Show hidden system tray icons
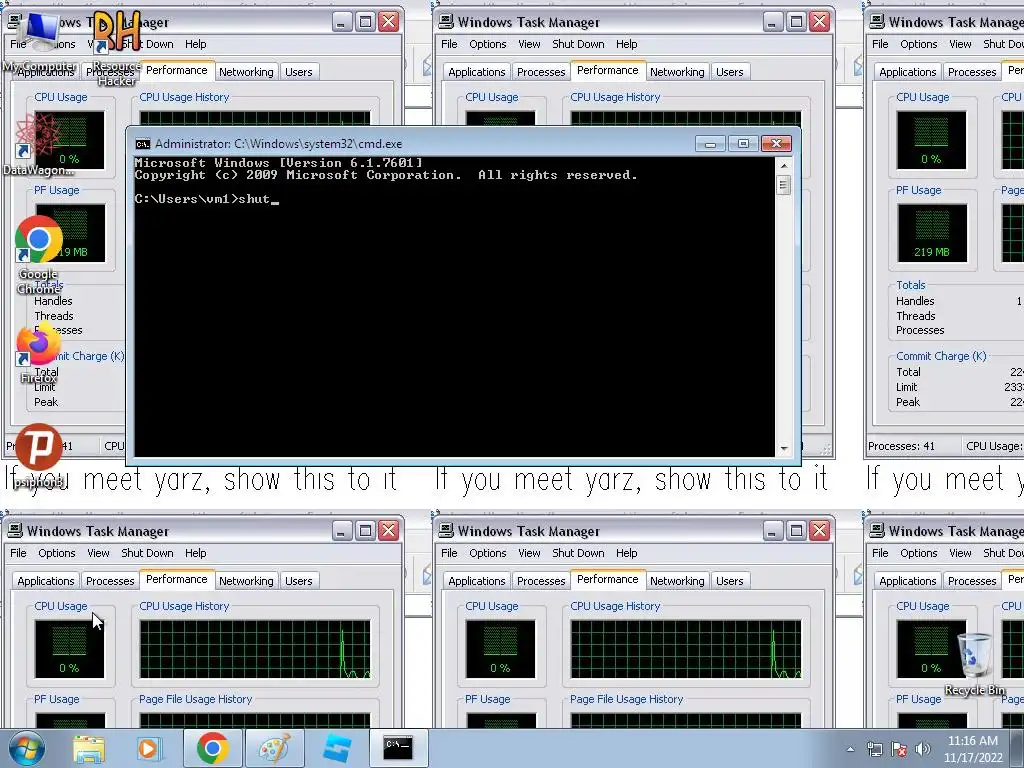Viewport: 1024px width, 768px height. (850, 749)
